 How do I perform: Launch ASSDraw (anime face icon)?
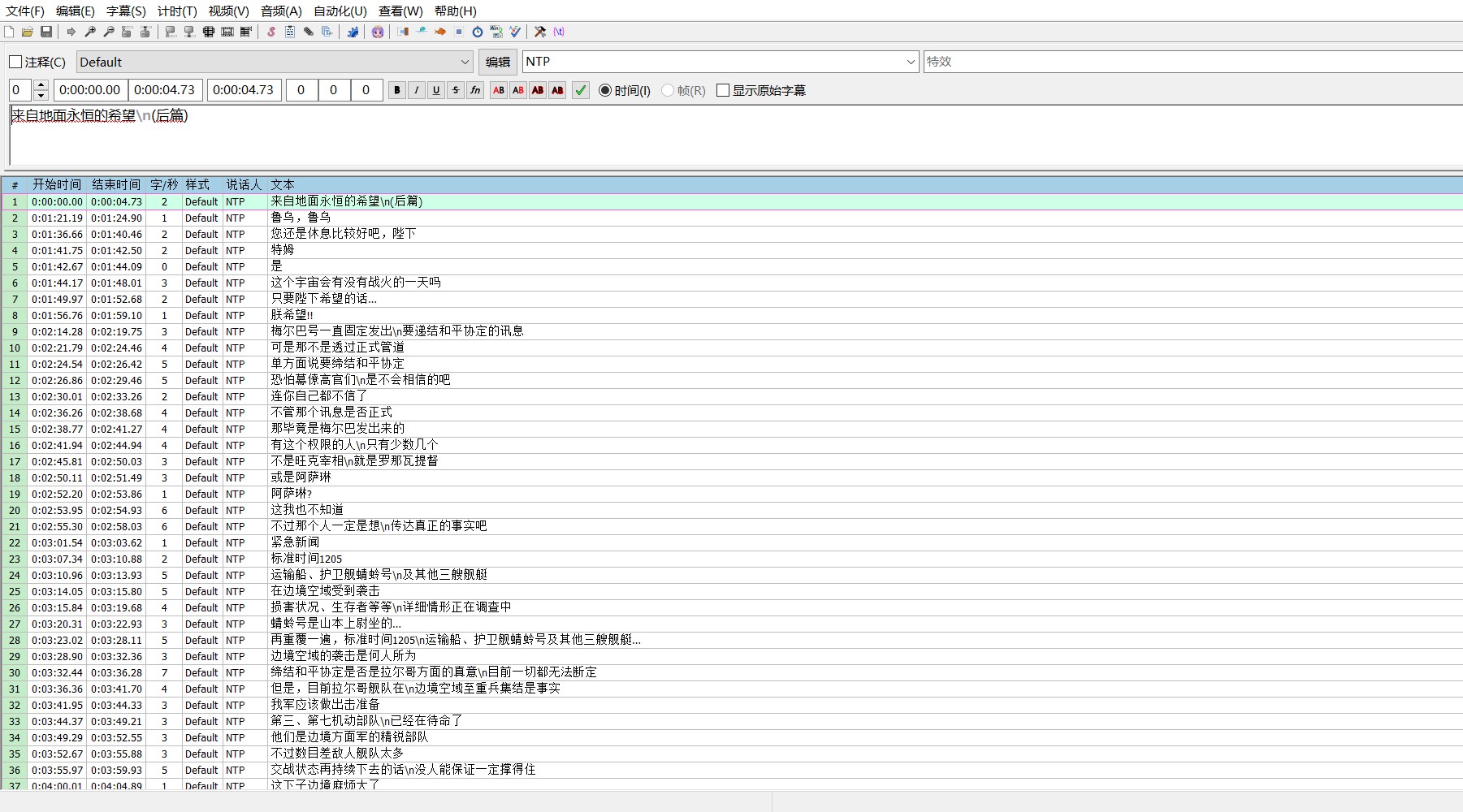(378, 32)
